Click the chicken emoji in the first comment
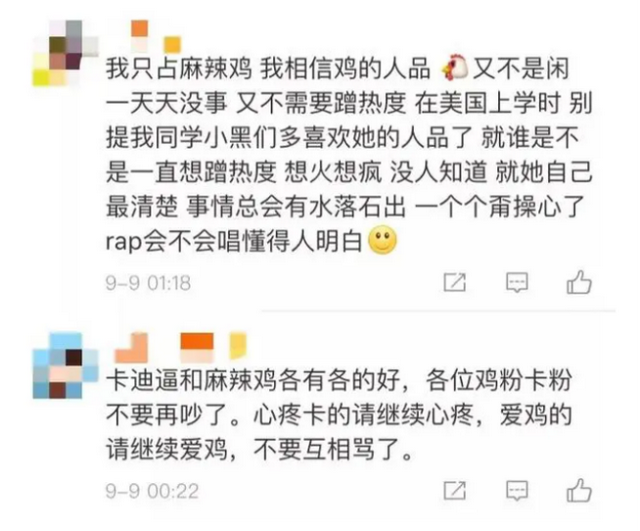 [455, 68]
